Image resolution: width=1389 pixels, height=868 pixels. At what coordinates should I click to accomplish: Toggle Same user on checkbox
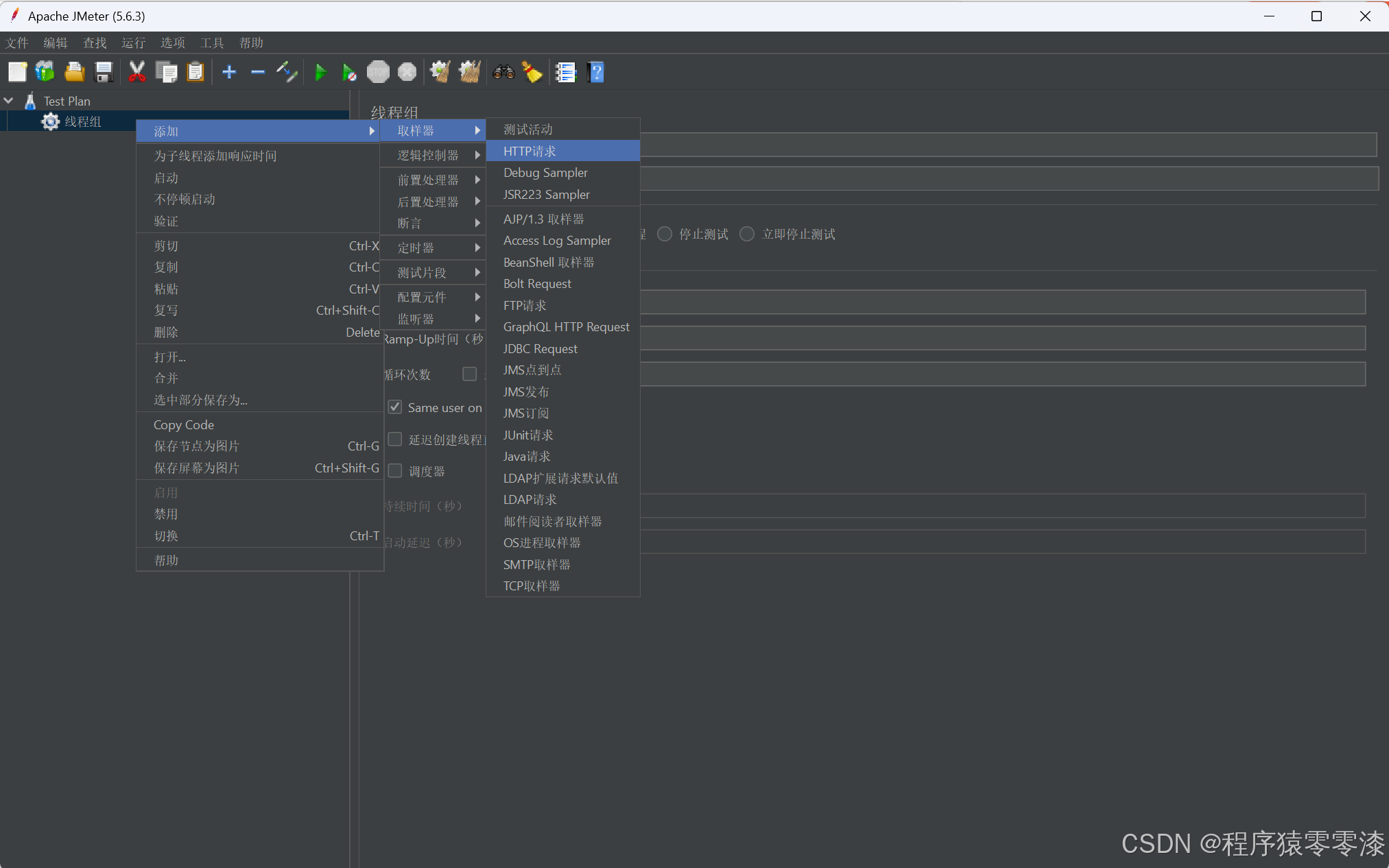click(x=396, y=407)
